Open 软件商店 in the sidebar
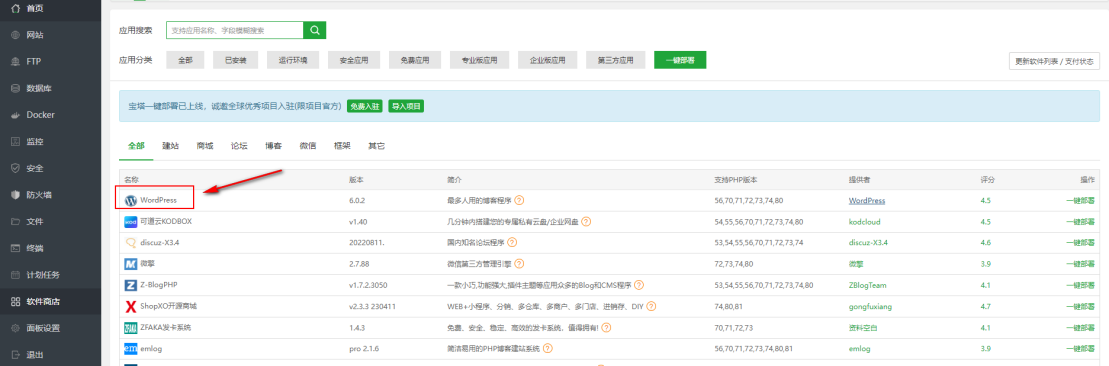Viewport: 1109px width, 366px height. (50, 302)
